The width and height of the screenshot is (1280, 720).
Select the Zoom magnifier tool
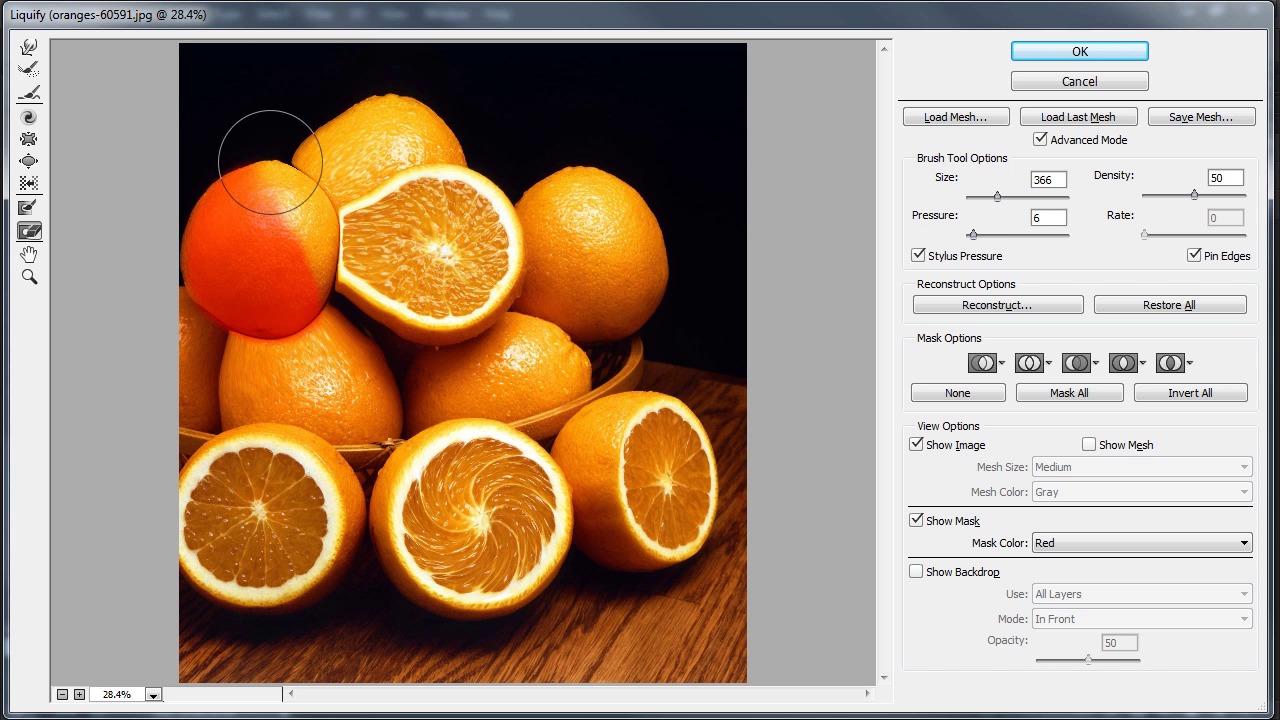click(x=29, y=278)
